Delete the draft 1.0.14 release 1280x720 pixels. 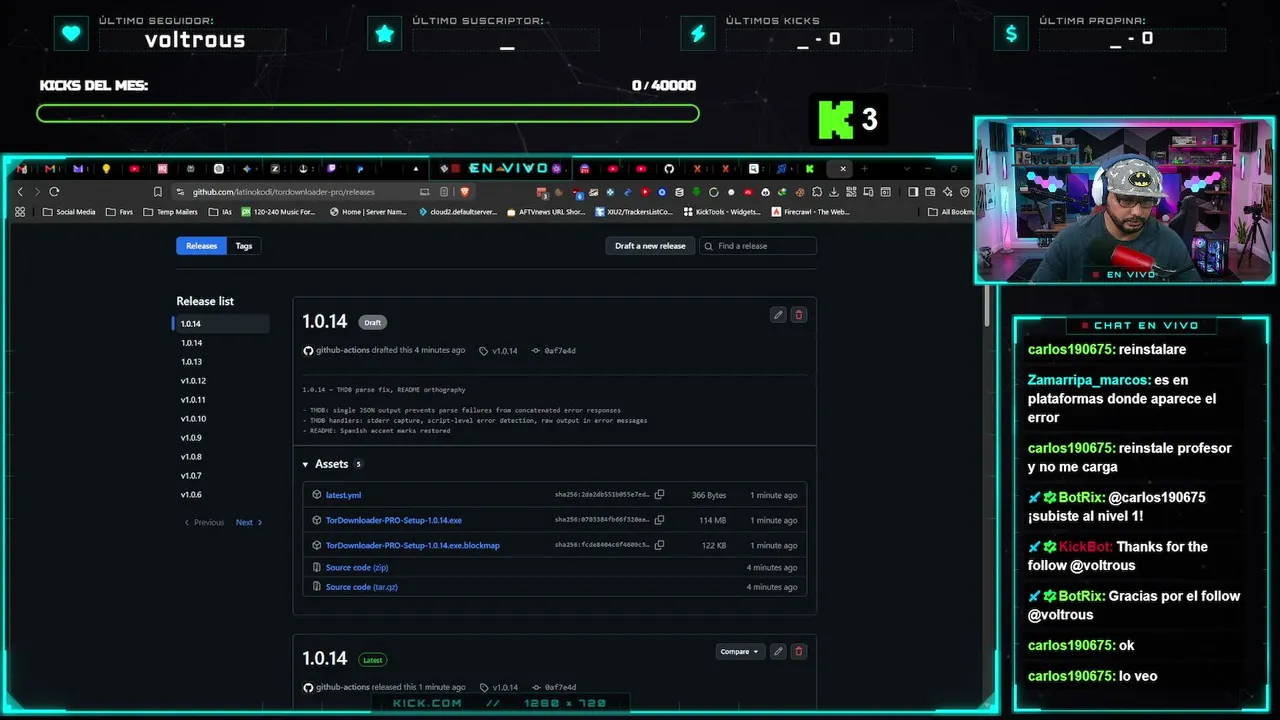798,315
